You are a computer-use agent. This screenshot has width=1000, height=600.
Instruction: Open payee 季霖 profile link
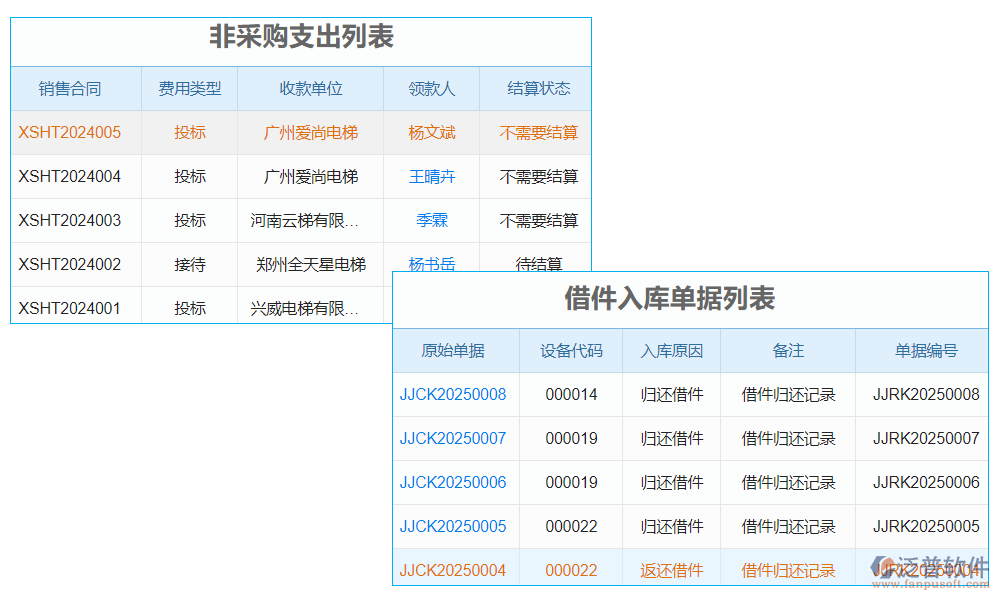(431, 220)
